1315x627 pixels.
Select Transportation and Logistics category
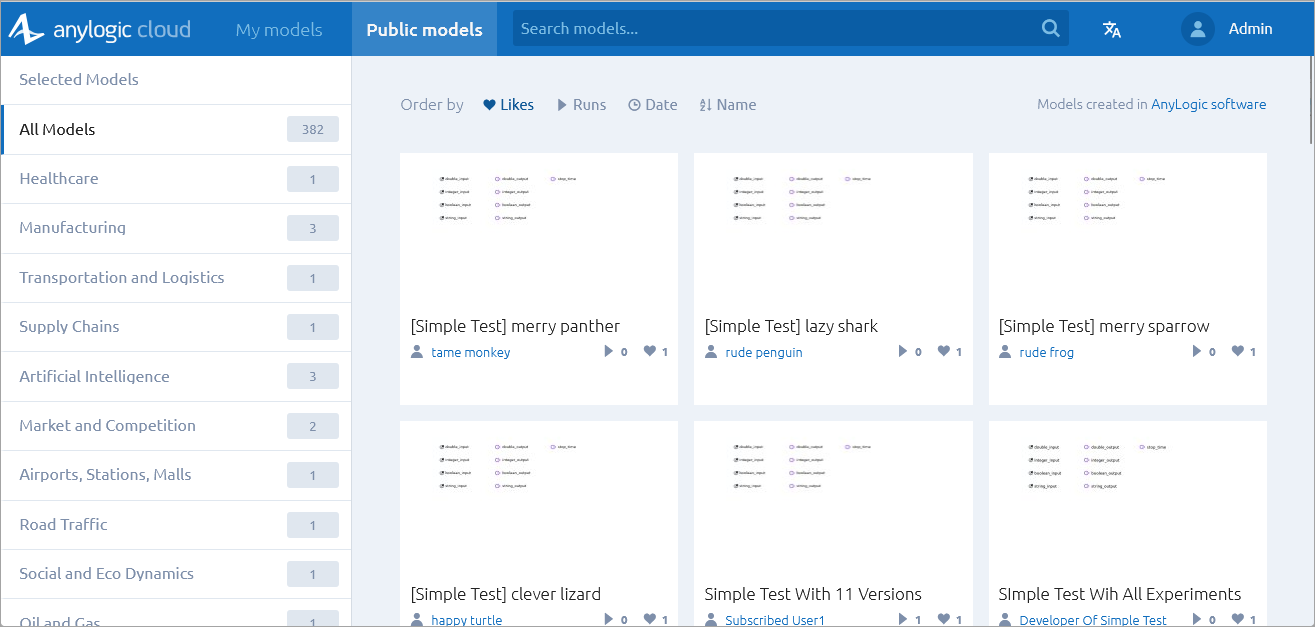[x=176, y=278]
